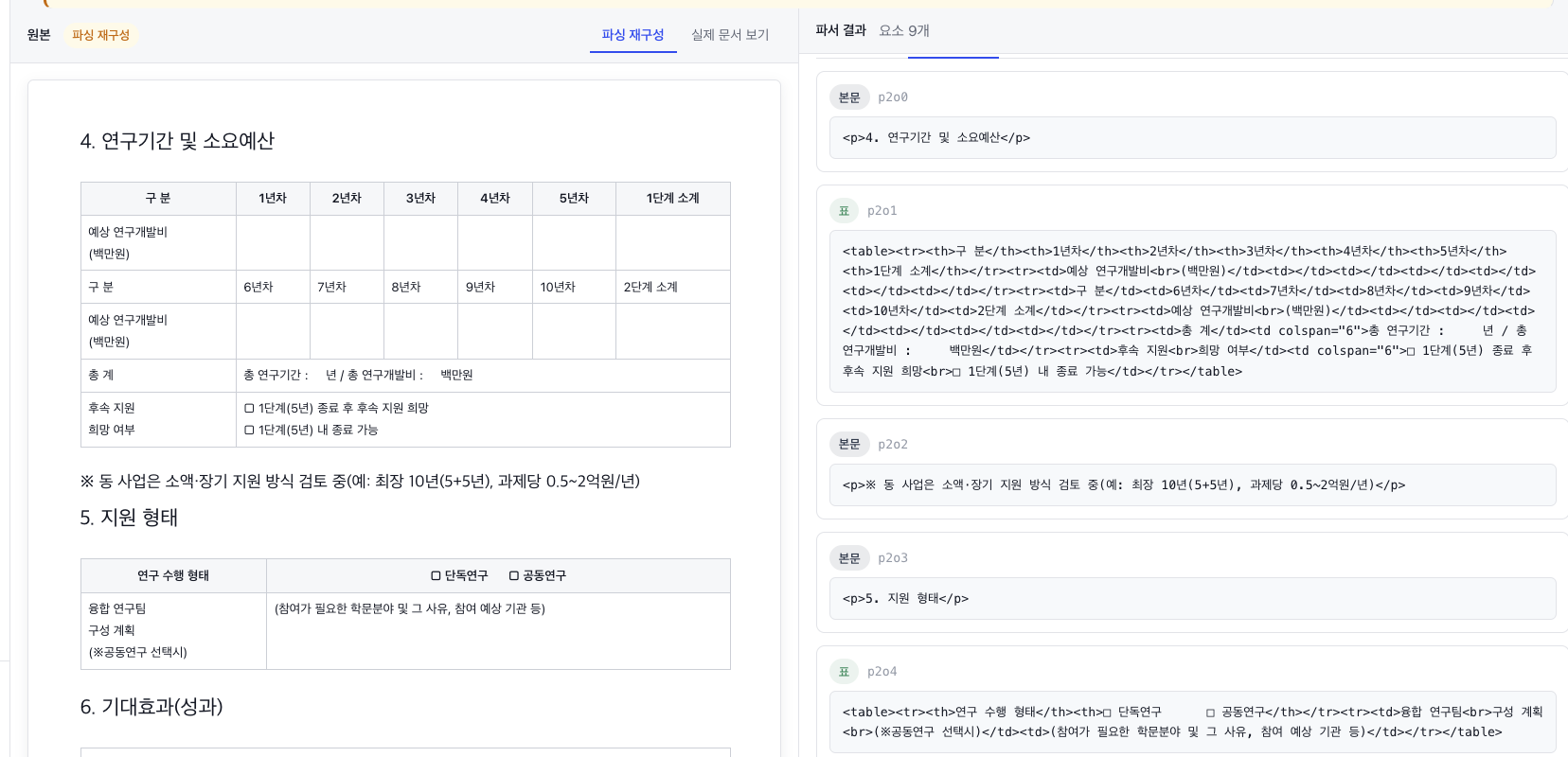The image size is (1568, 757).
Task: Click the 공동연구 option in the table header
Action: click(537, 575)
